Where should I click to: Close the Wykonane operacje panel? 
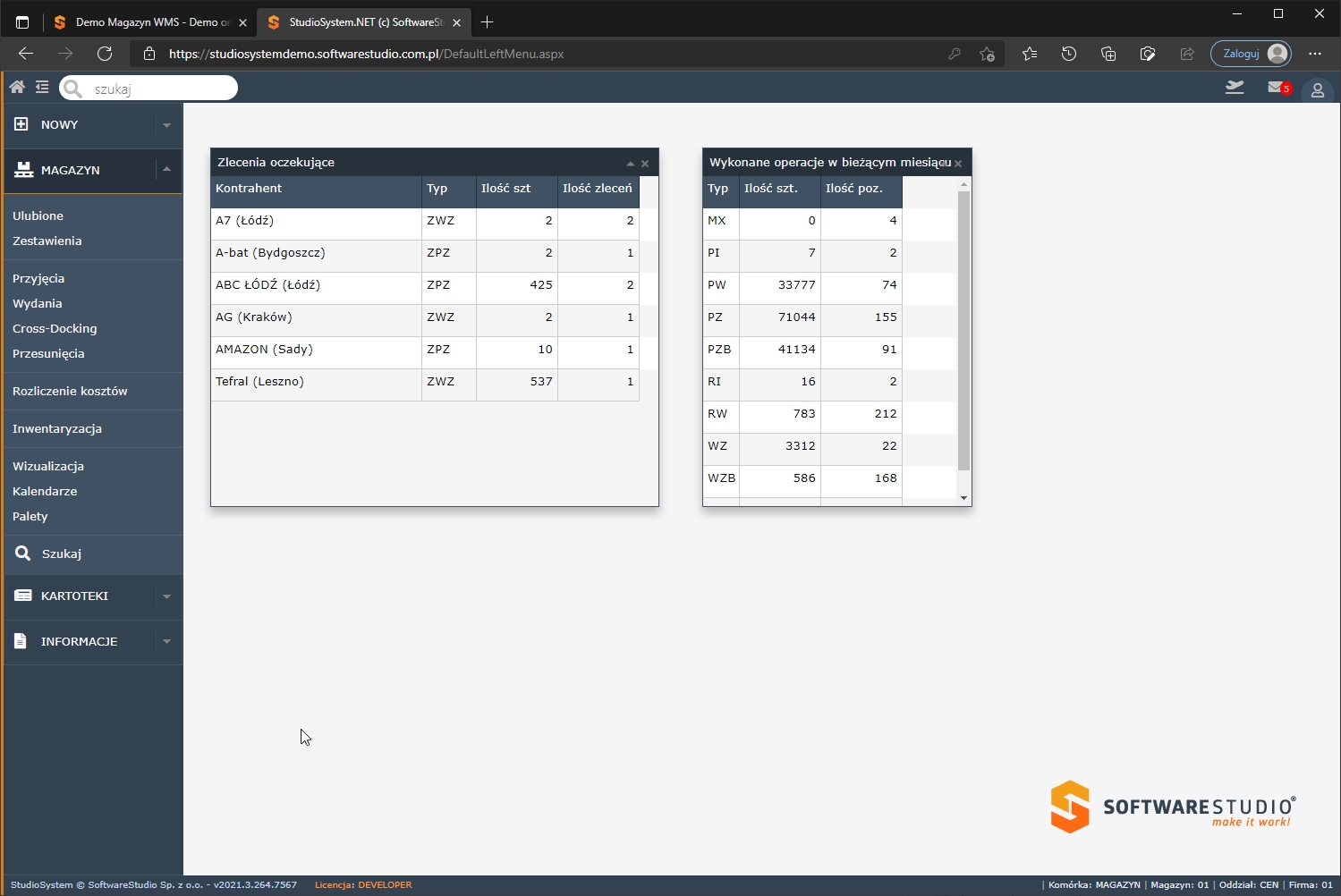pyautogui.click(x=958, y=164)
